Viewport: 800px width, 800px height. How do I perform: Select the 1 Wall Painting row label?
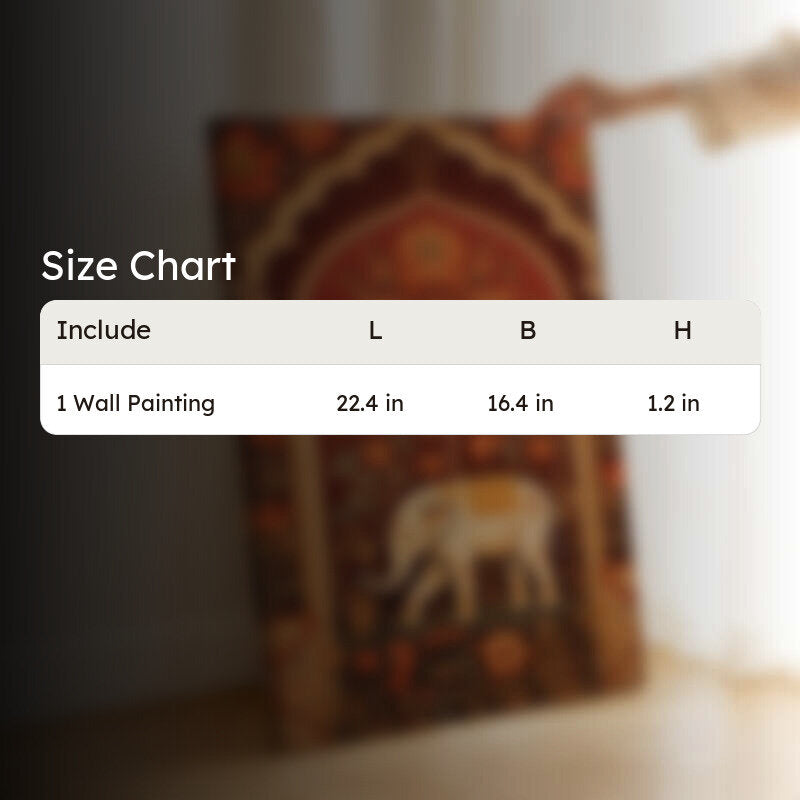click(x=135, y=404)
